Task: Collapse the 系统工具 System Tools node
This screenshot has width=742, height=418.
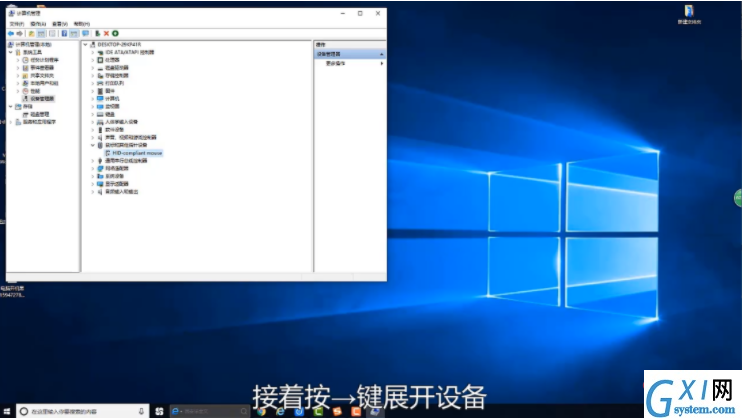Action: 11,52
